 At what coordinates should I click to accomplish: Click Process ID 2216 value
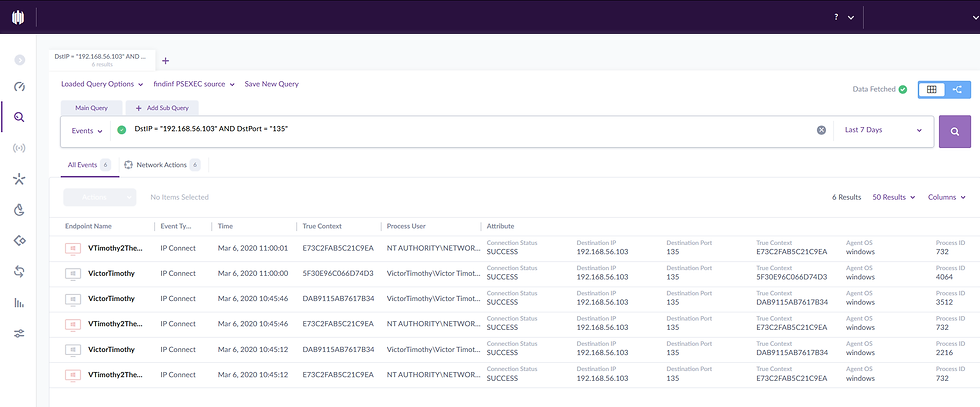point(944,353)
